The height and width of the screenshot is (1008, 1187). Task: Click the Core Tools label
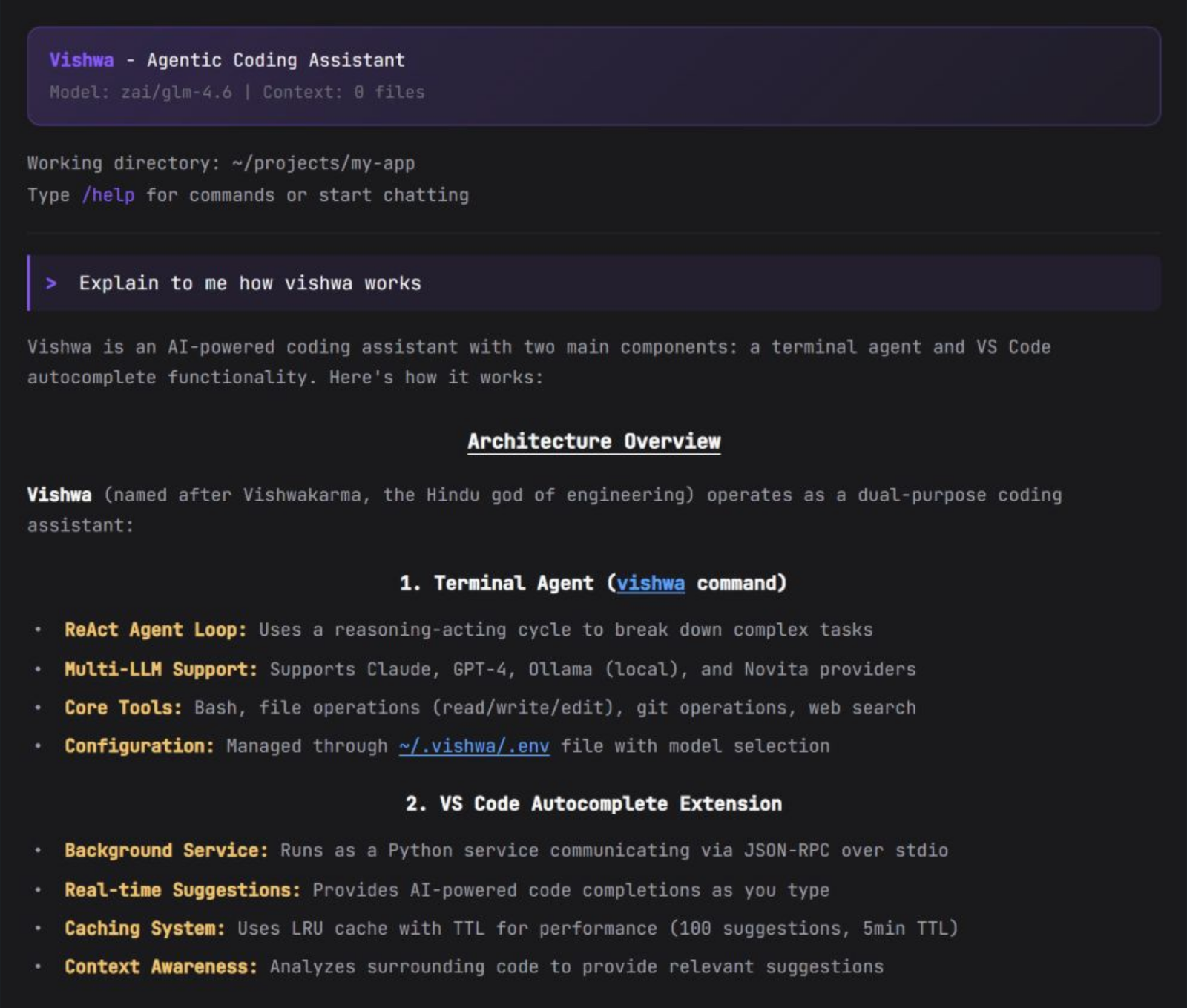pos(123,708)
